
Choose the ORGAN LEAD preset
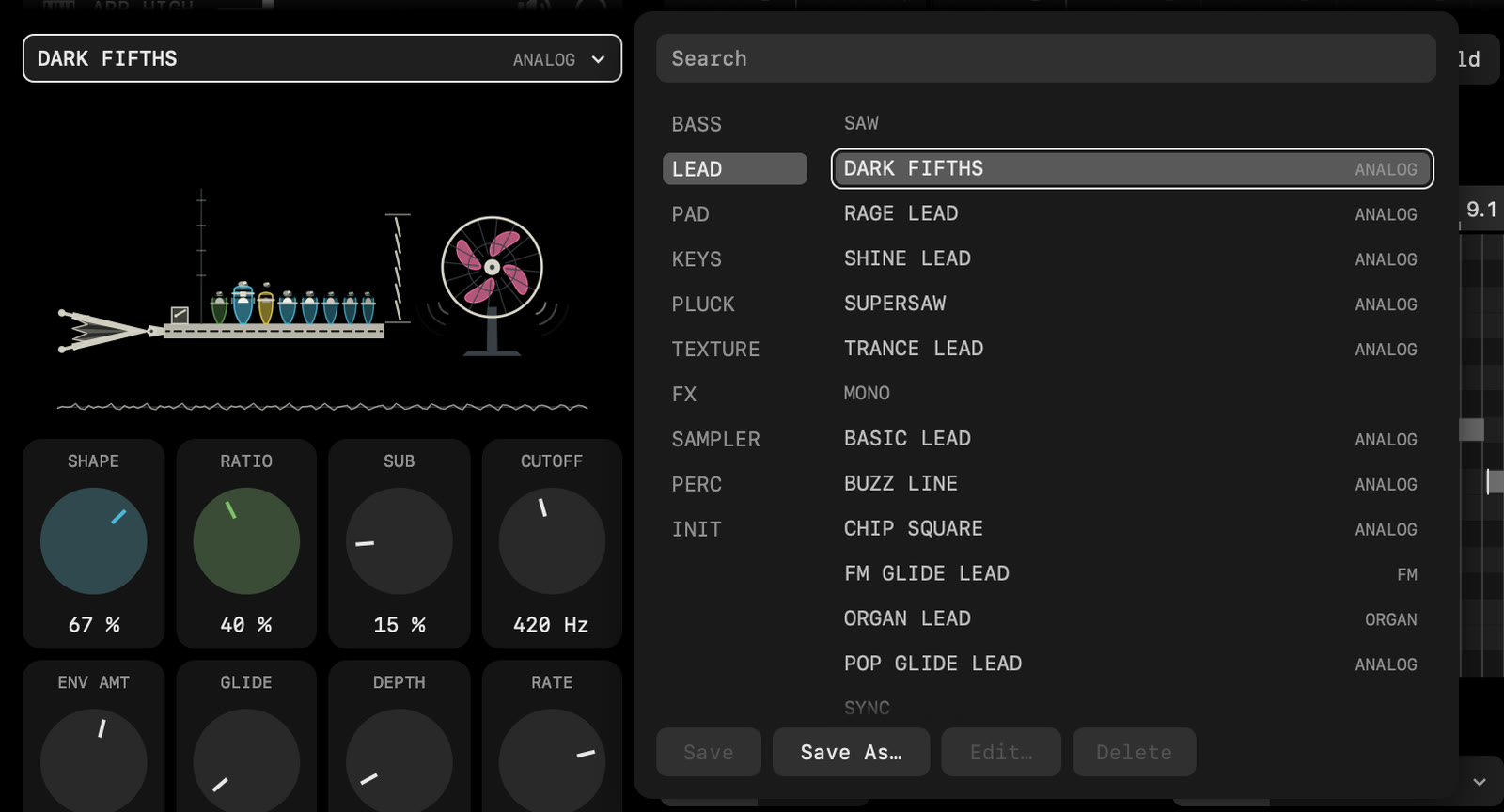point(1132,619)
